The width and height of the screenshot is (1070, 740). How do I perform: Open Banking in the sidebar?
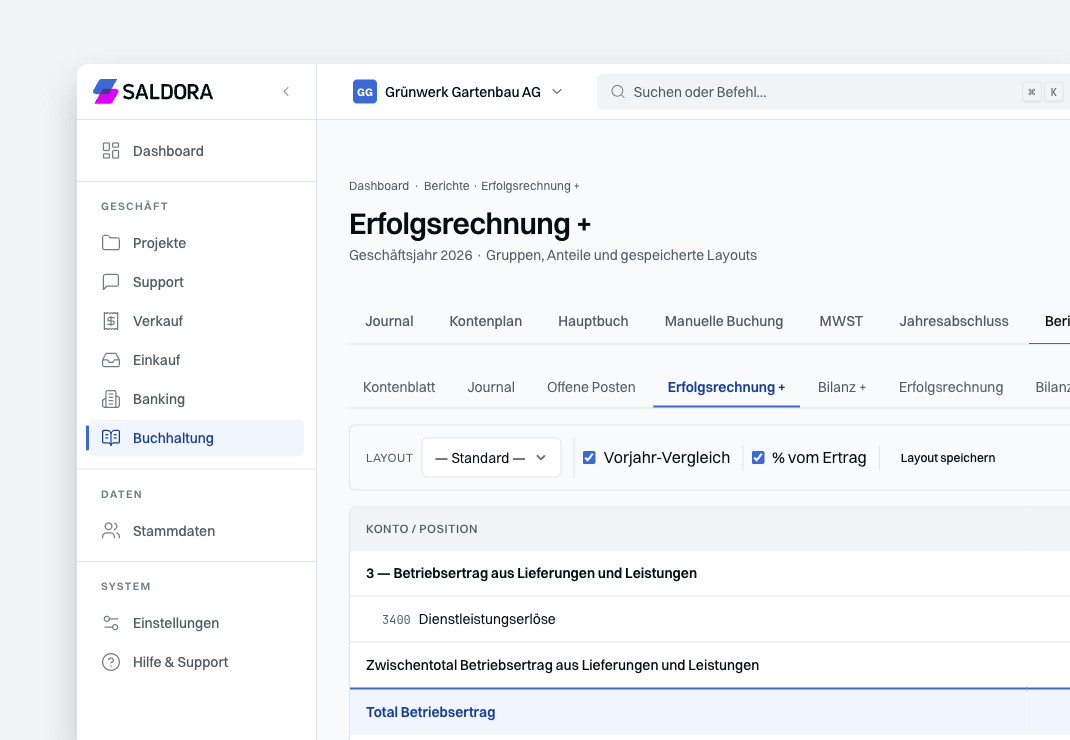coord(197,399)
